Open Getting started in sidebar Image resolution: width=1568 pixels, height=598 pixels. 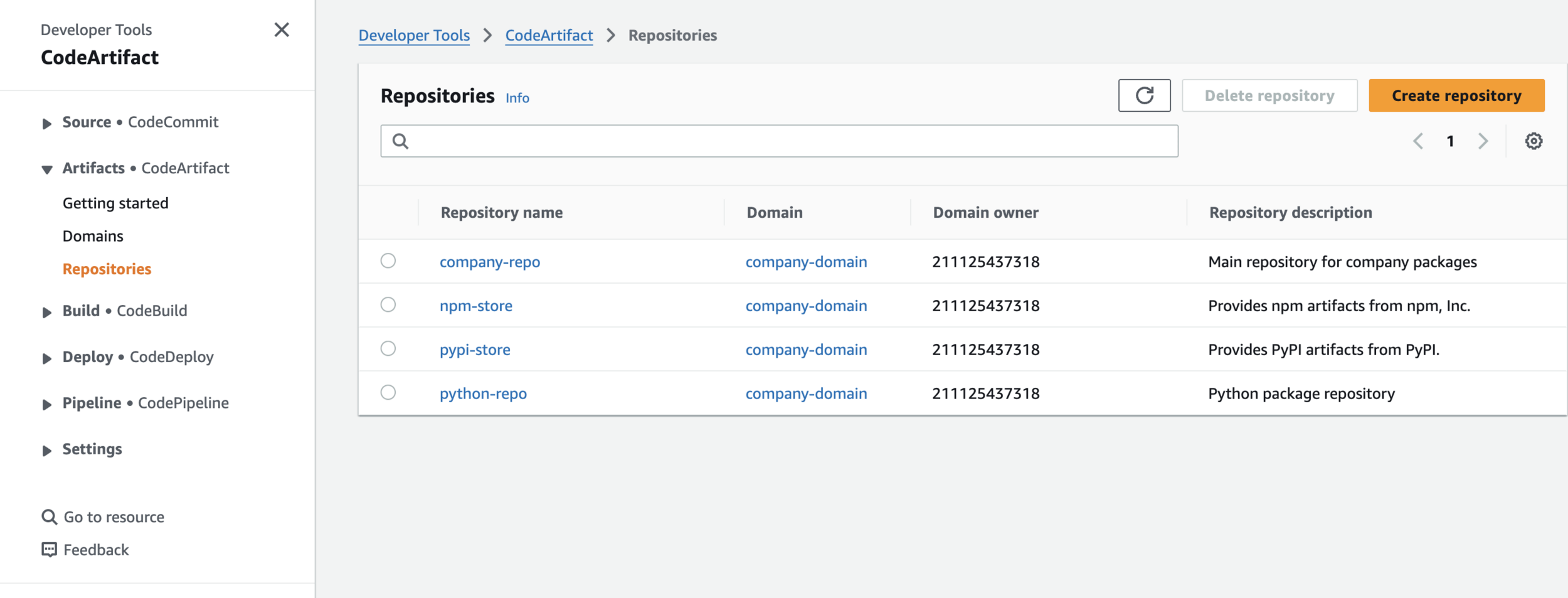pyautogui.click(x=115, y=203)
